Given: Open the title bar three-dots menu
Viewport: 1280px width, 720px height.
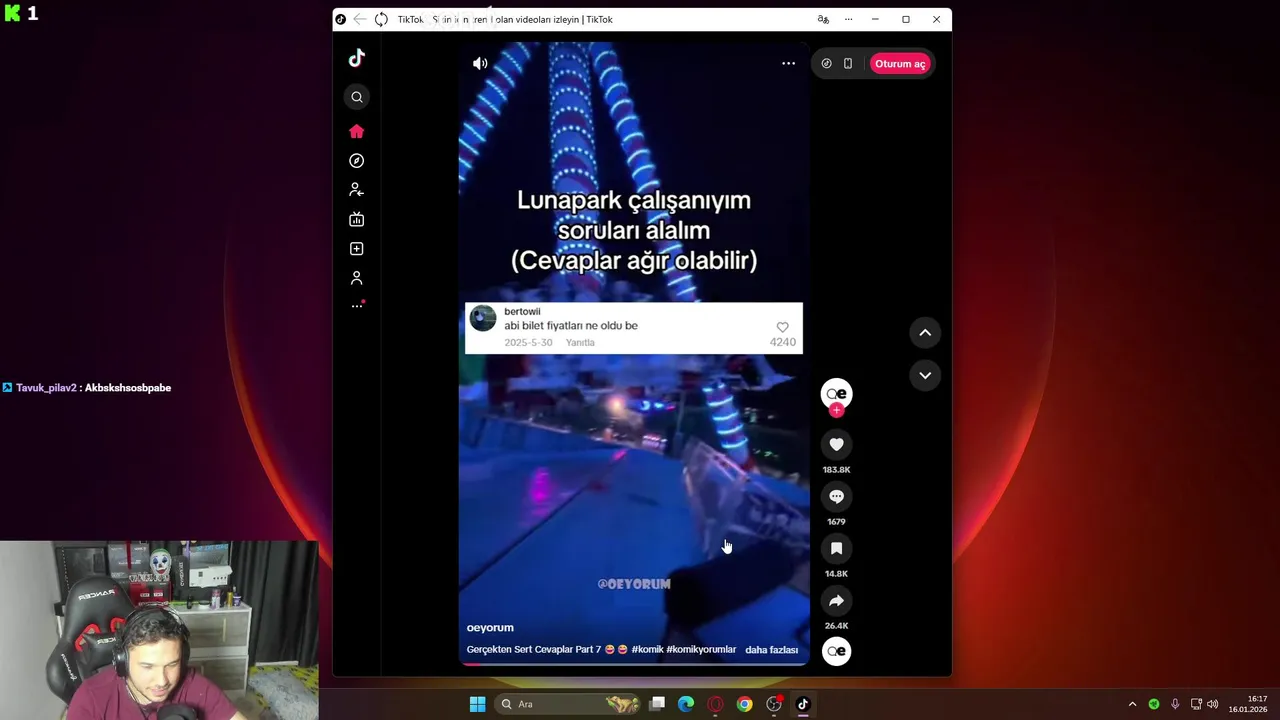Looking at the screenshot, I should tap(849, 19).
